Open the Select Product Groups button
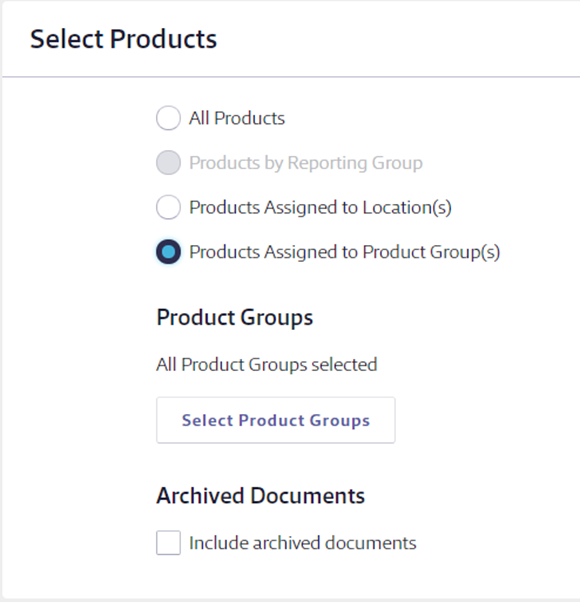The height and width of the screenshot is (602, 580). pyautogui.click(x=276, y=420)
